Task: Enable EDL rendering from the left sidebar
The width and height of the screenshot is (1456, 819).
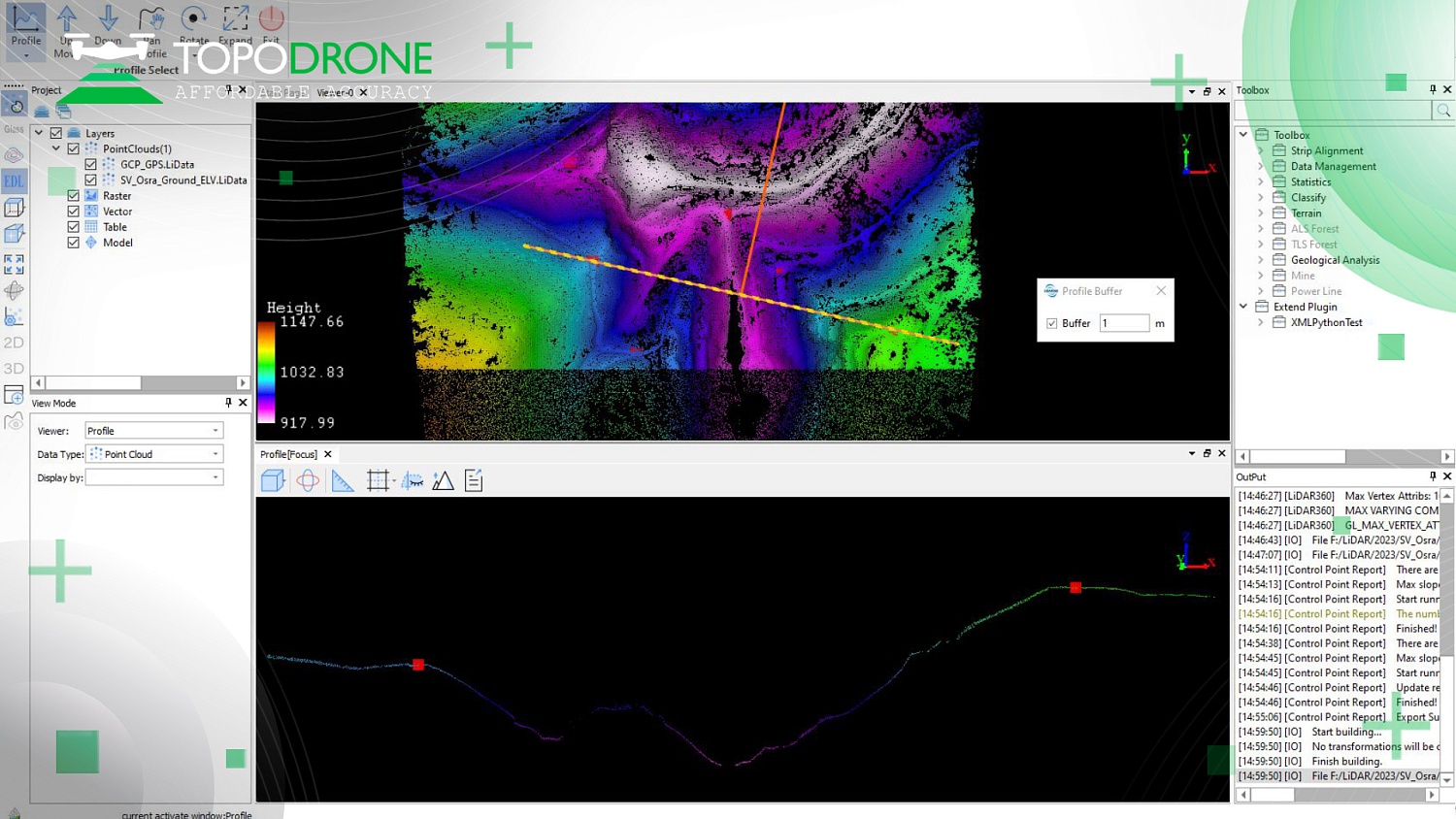Action: tap(14, 180)
